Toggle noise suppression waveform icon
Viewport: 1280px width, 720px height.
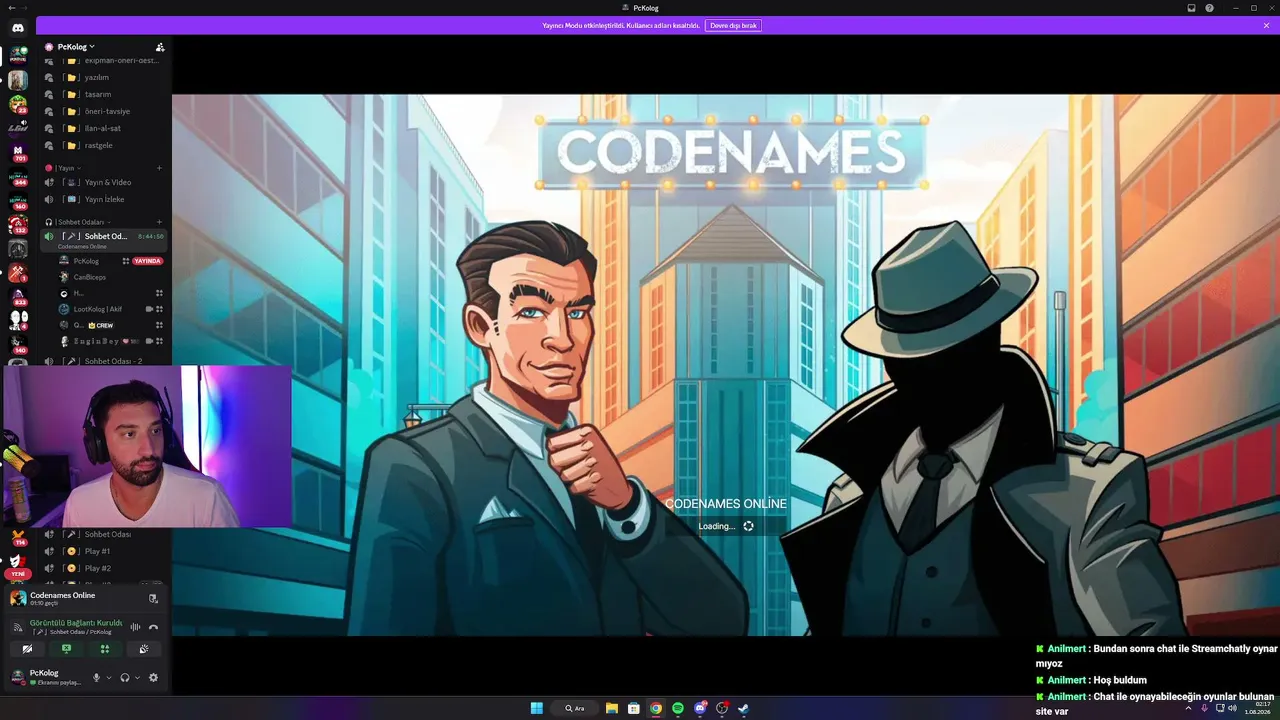pos(136,627)
